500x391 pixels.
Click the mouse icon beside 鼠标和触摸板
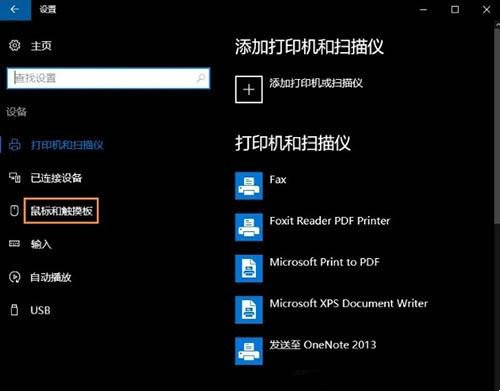(x=14, y=211)
